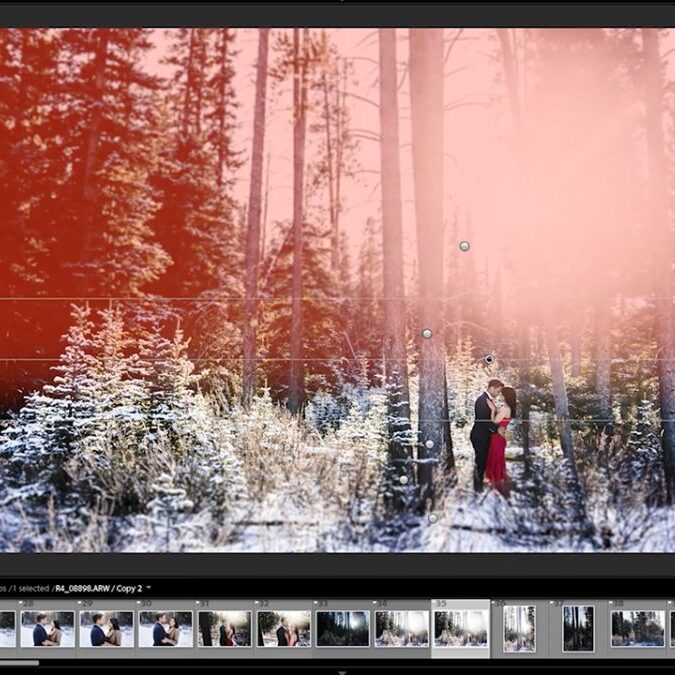Select filmstrip photo 31 with red dress
This screenshot has width=675, height=675.
224,629
